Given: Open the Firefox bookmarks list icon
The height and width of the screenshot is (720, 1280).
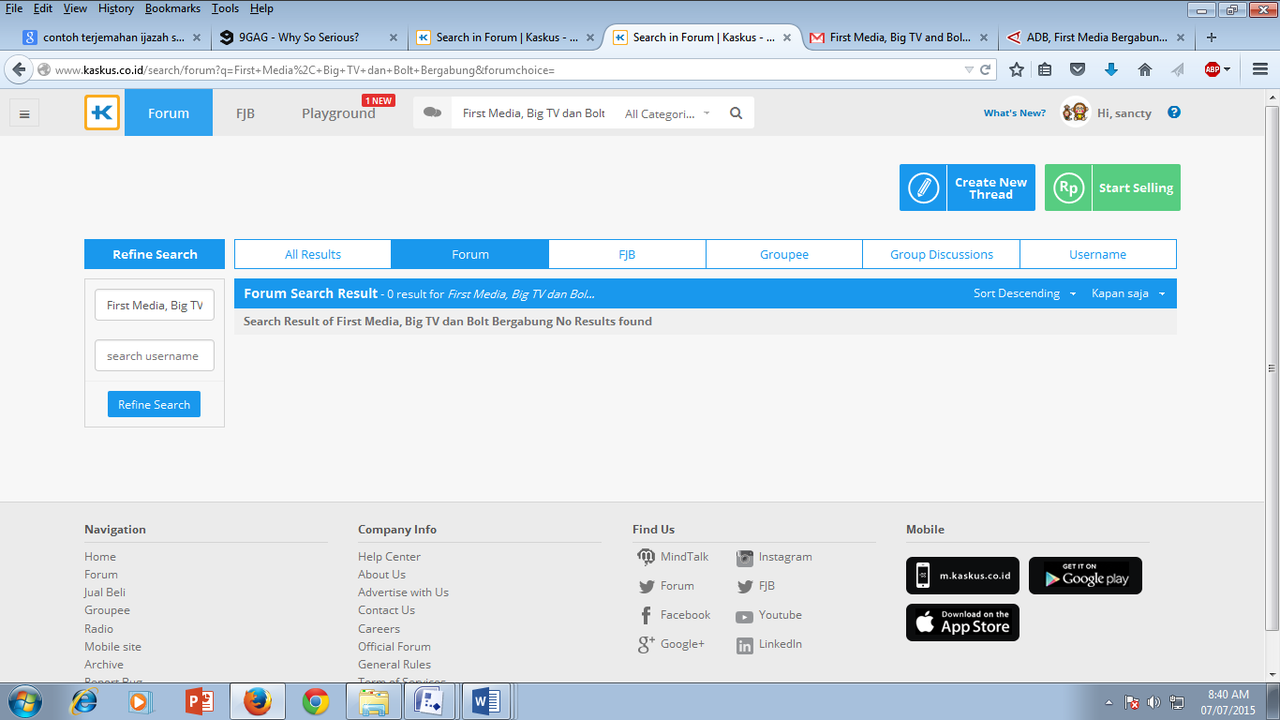Looking at the screenshot, I should click(x=1045, y=70).
